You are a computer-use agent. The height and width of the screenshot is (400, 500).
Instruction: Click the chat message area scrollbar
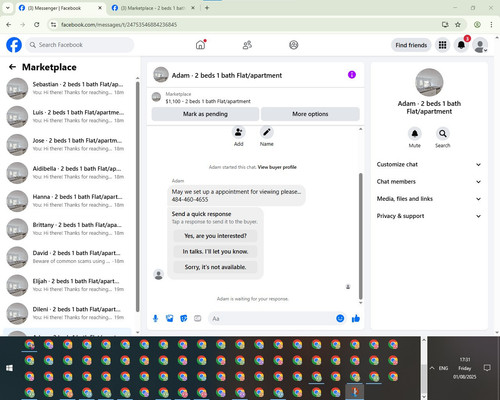360,236
